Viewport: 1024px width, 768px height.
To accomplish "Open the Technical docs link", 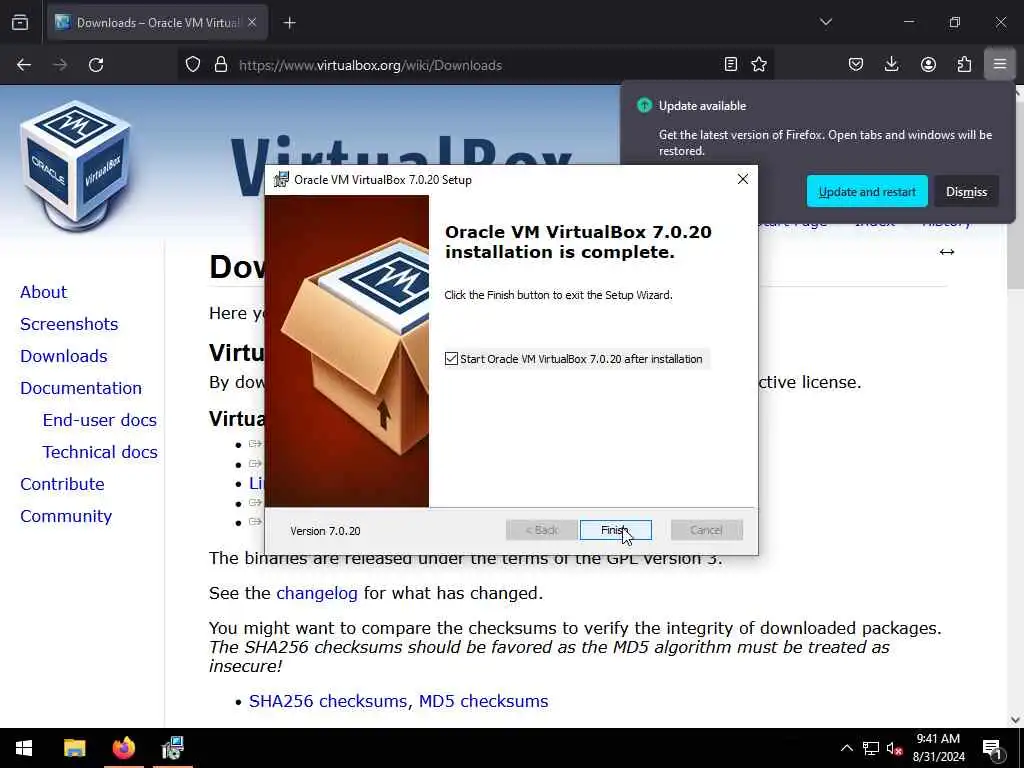I will pyautogui.click(x=100, y=452).
